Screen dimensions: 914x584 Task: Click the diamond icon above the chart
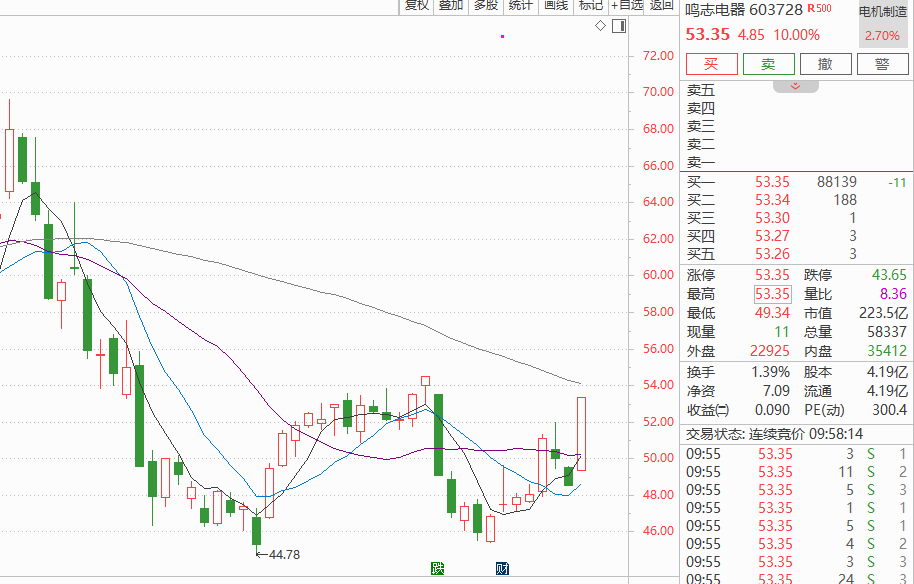[x=600, y=26]
